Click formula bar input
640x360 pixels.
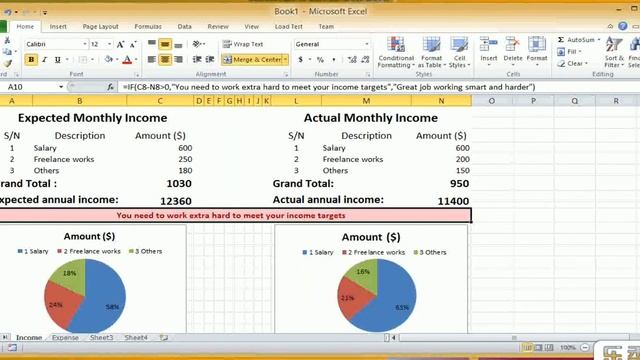tap(379, 87)
